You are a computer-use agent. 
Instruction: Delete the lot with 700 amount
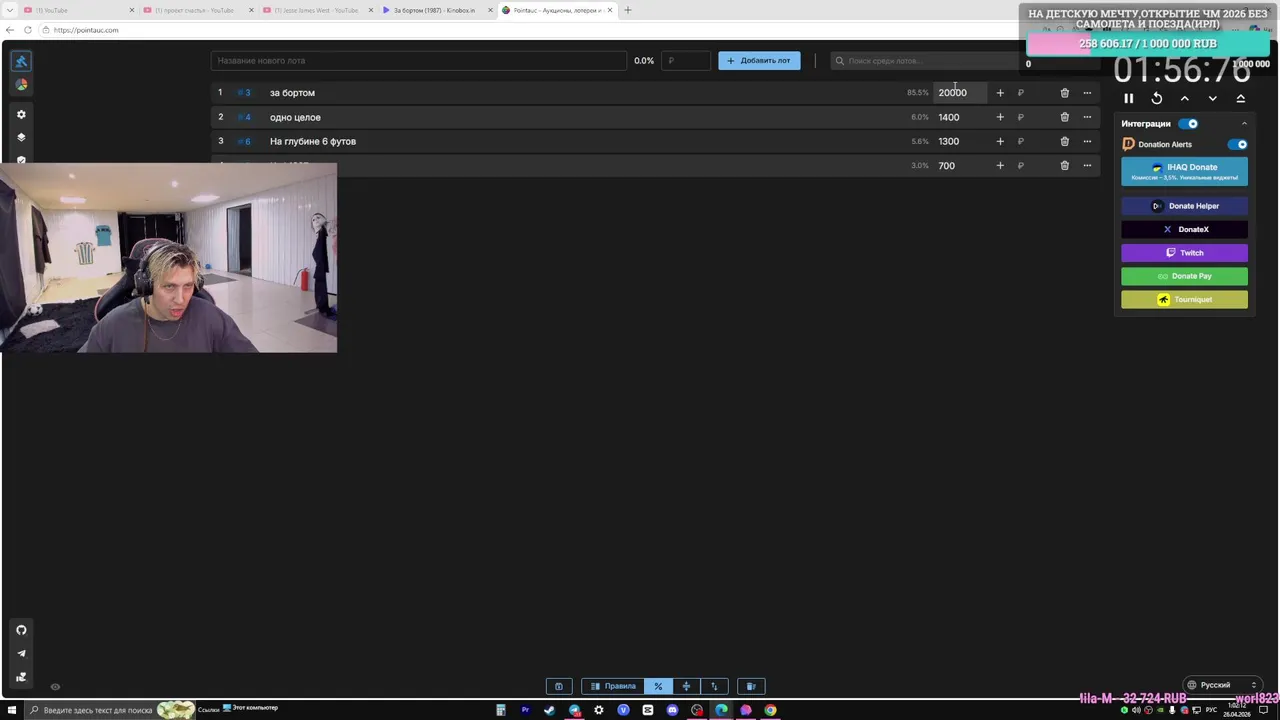[1065, 165]
